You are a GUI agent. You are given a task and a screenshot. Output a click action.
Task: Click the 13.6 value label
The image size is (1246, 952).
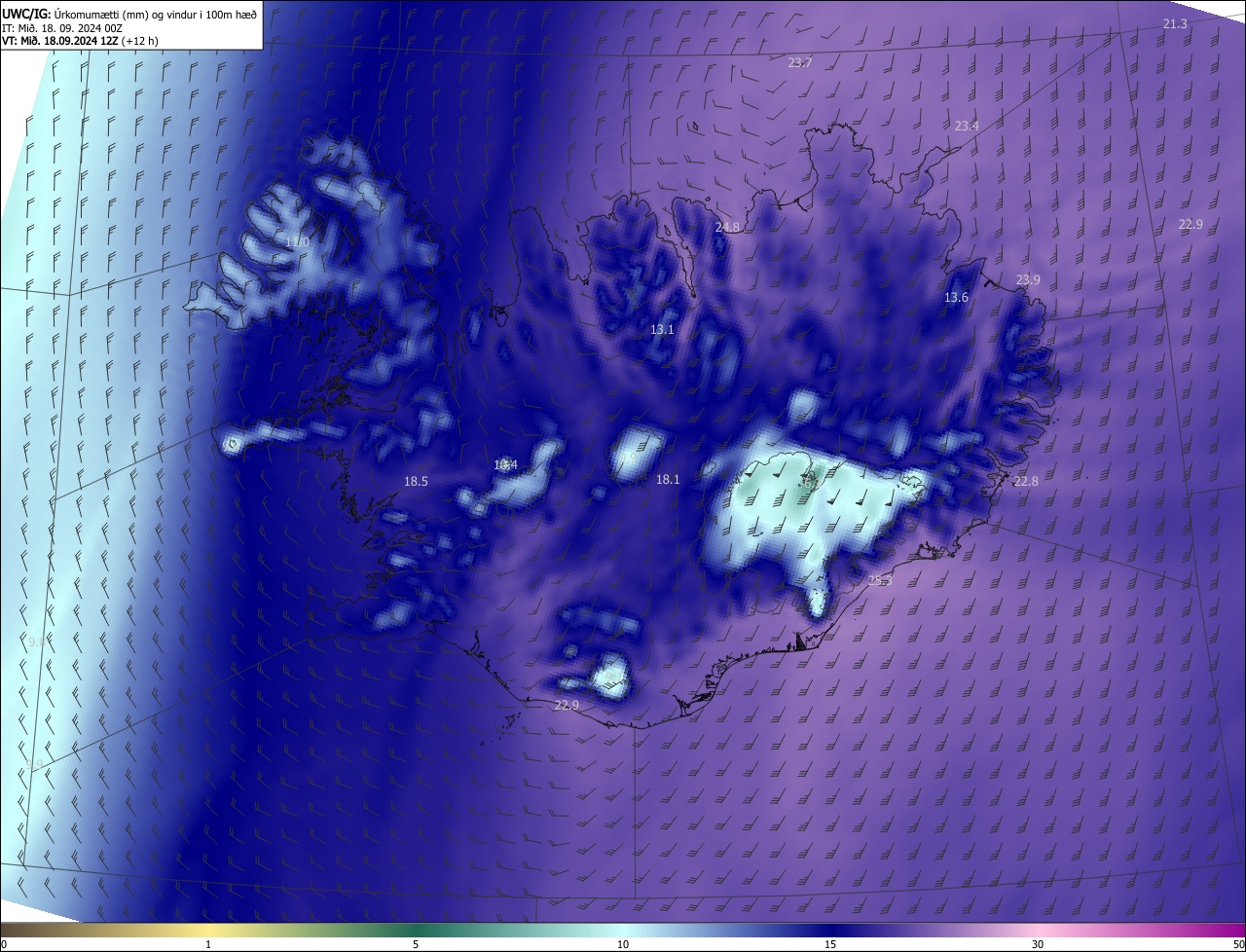point(957,297)
